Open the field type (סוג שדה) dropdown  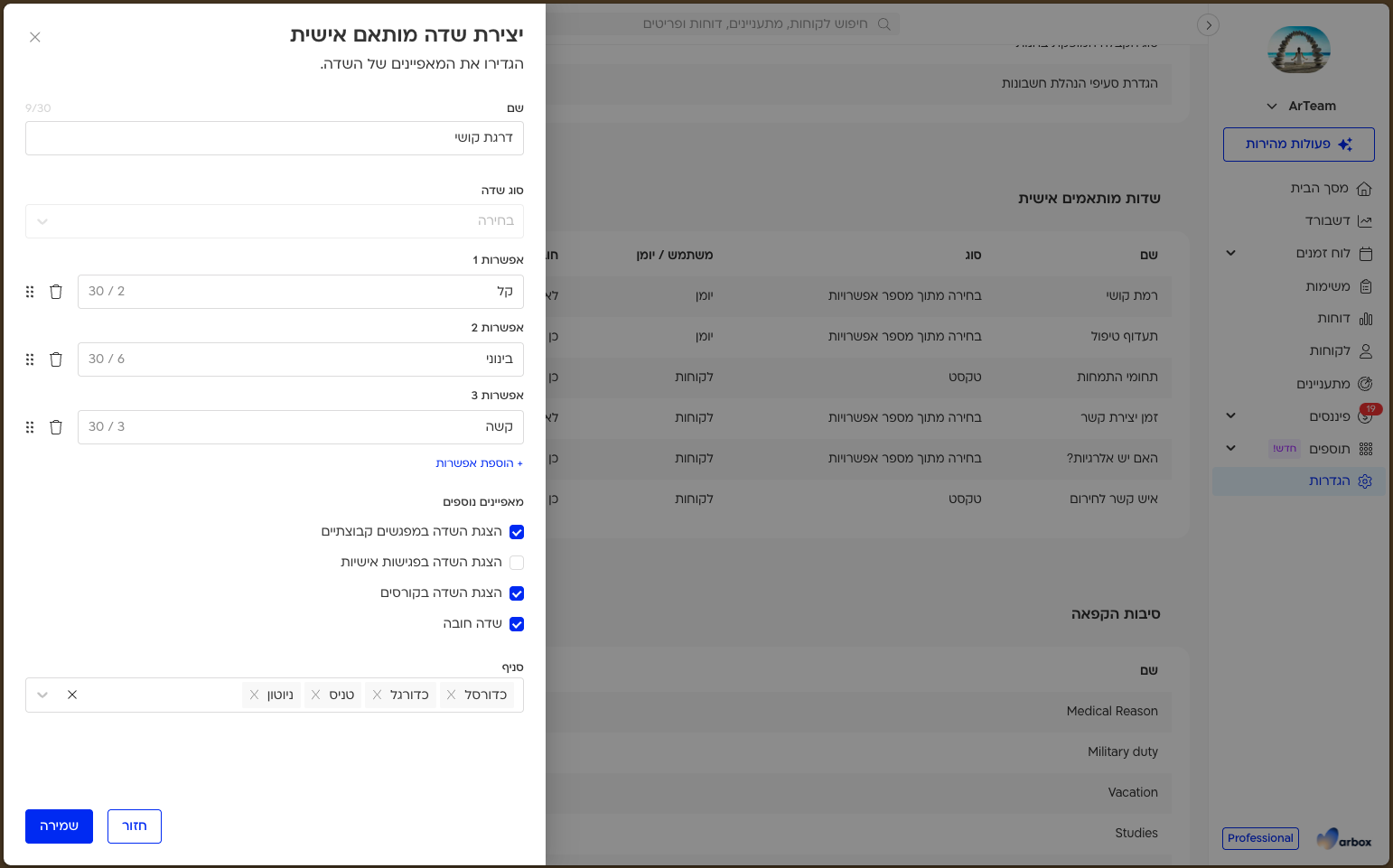pyautogui.click(x=275, y=221)
